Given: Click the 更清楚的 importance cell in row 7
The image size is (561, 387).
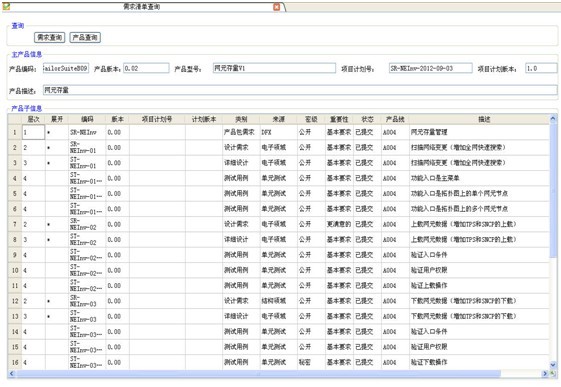Looking at the screenshot, I should [x=339, y=224].
